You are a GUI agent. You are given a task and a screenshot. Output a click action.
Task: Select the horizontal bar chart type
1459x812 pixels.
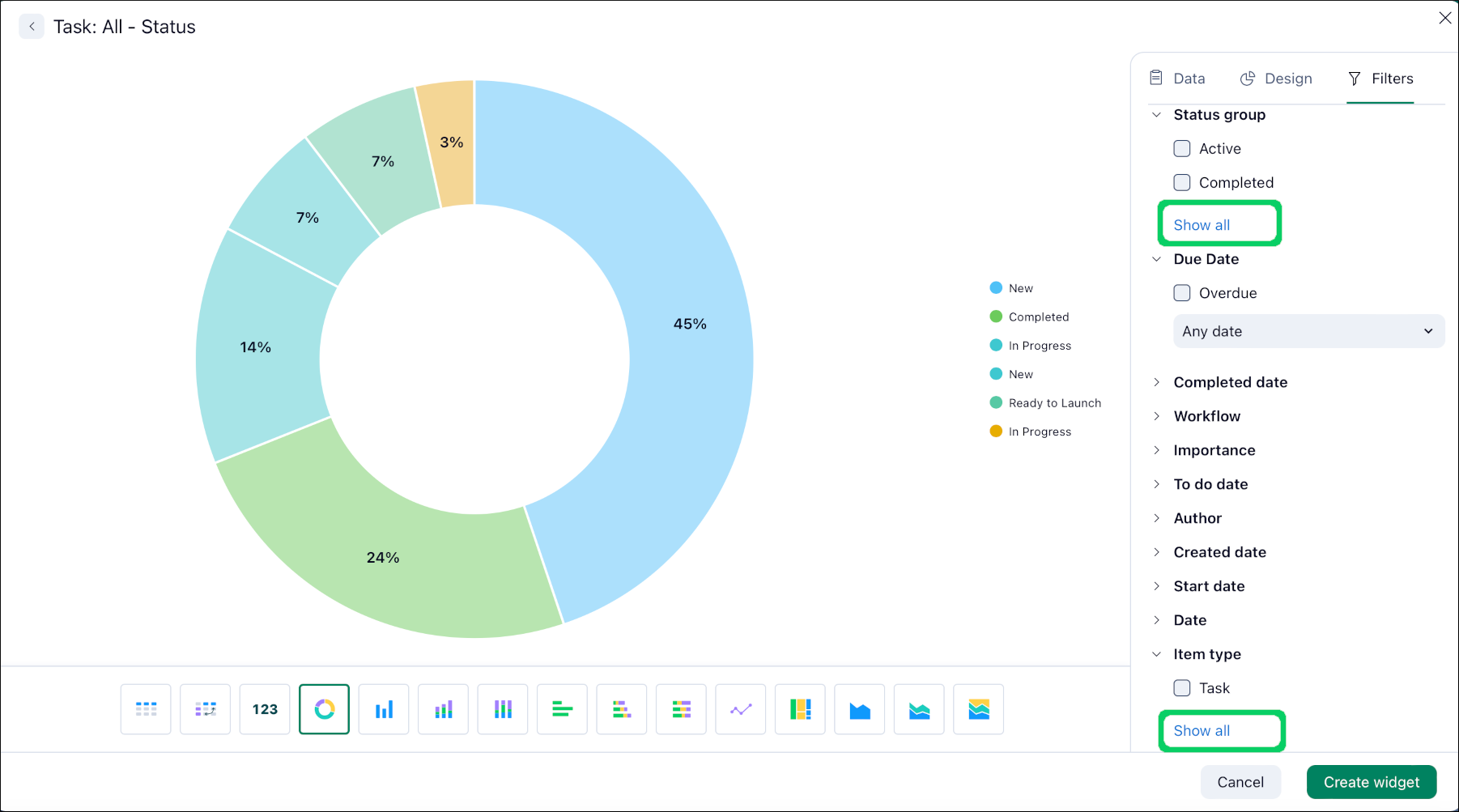562,709
